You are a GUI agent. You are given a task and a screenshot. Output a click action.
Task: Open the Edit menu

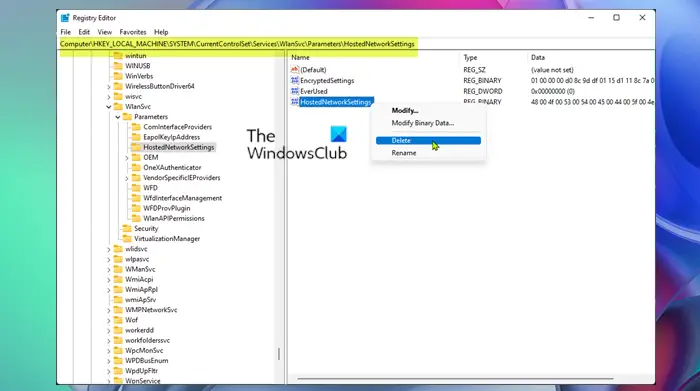(84, 32)
